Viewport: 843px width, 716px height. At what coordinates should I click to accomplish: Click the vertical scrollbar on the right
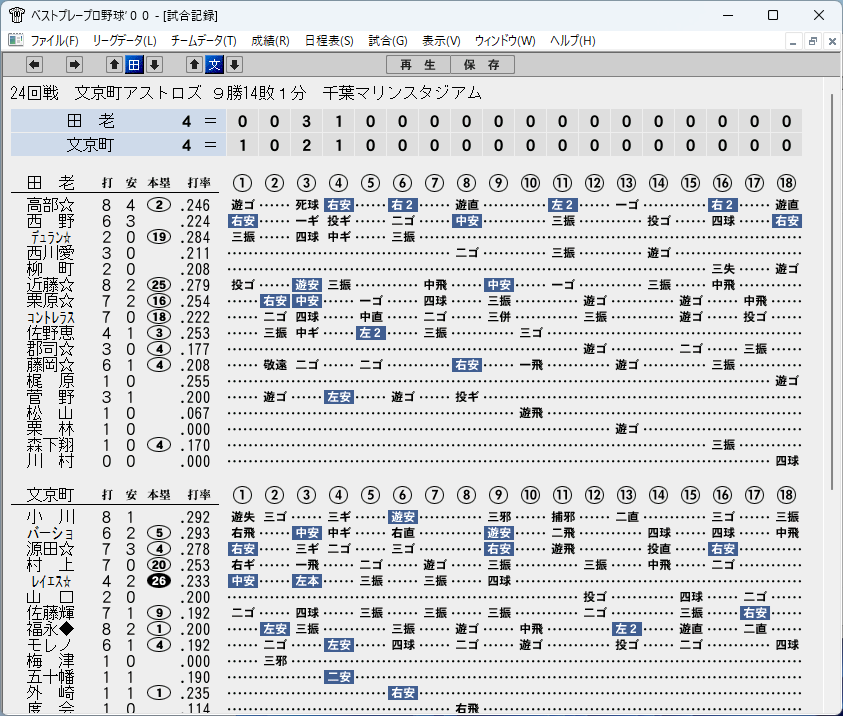(x=833, y=290)
